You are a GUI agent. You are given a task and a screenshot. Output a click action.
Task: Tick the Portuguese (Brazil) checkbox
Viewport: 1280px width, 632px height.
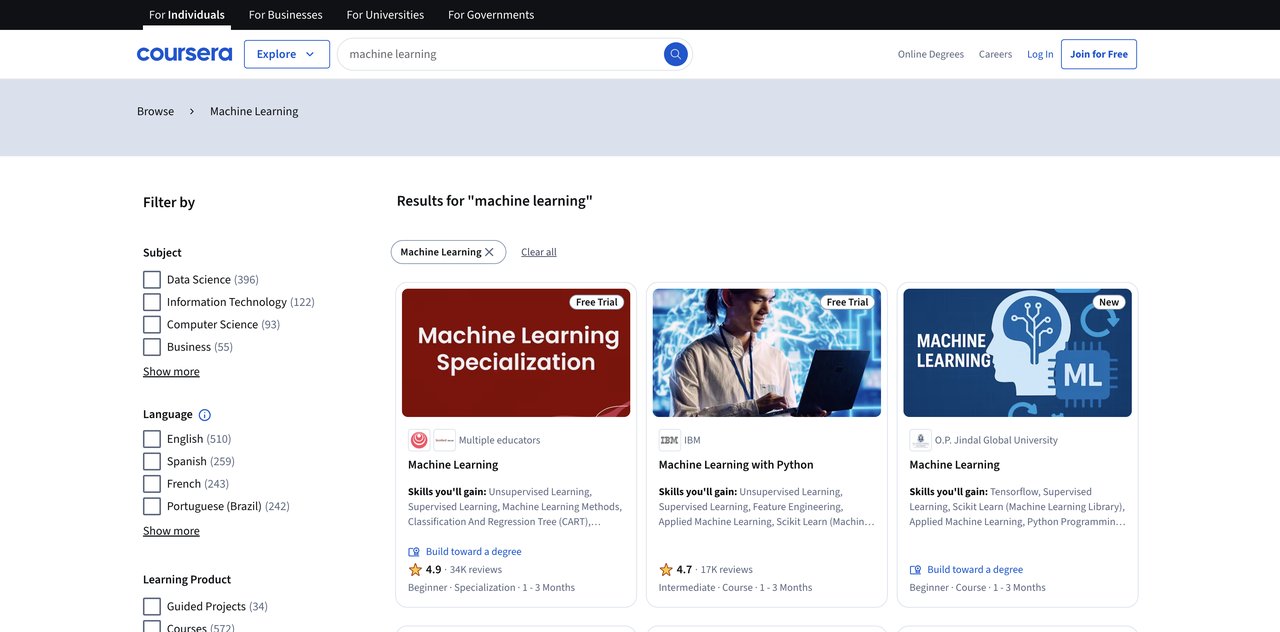pyautogui.click(x=152, y=507)
